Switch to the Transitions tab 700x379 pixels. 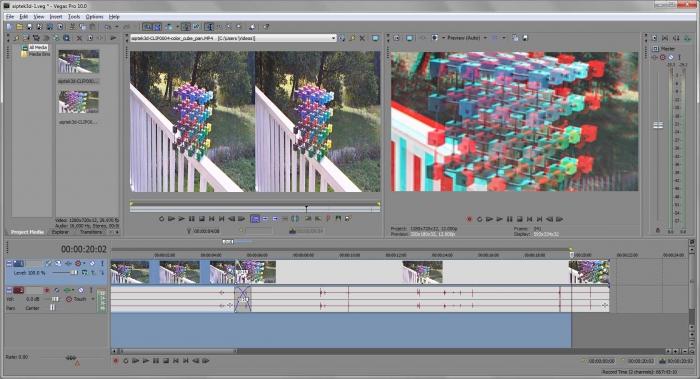(91, 232)
